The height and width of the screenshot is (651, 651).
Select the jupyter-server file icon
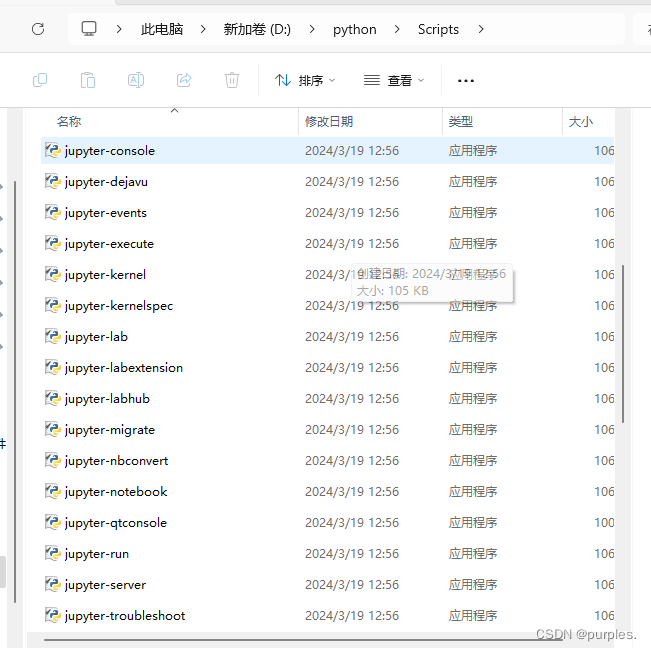[53, 585]
